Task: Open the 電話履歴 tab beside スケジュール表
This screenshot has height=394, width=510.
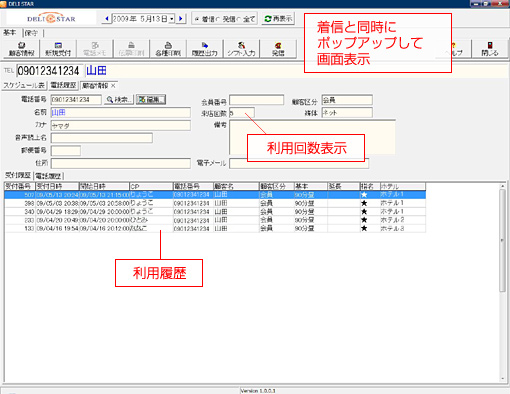Action: pos(63,86)
